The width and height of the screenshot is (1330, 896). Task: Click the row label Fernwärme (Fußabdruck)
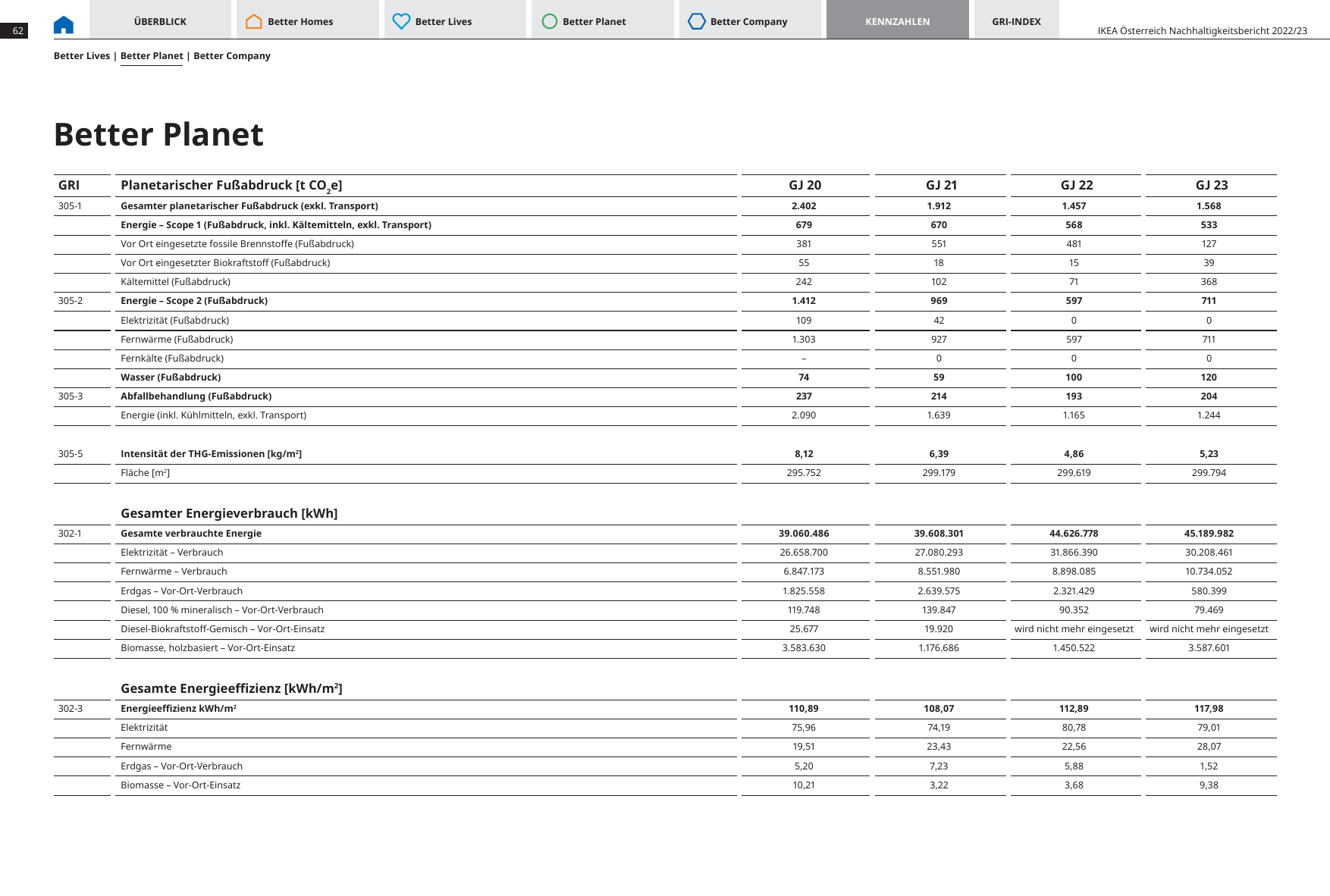(x=177, y=340)
